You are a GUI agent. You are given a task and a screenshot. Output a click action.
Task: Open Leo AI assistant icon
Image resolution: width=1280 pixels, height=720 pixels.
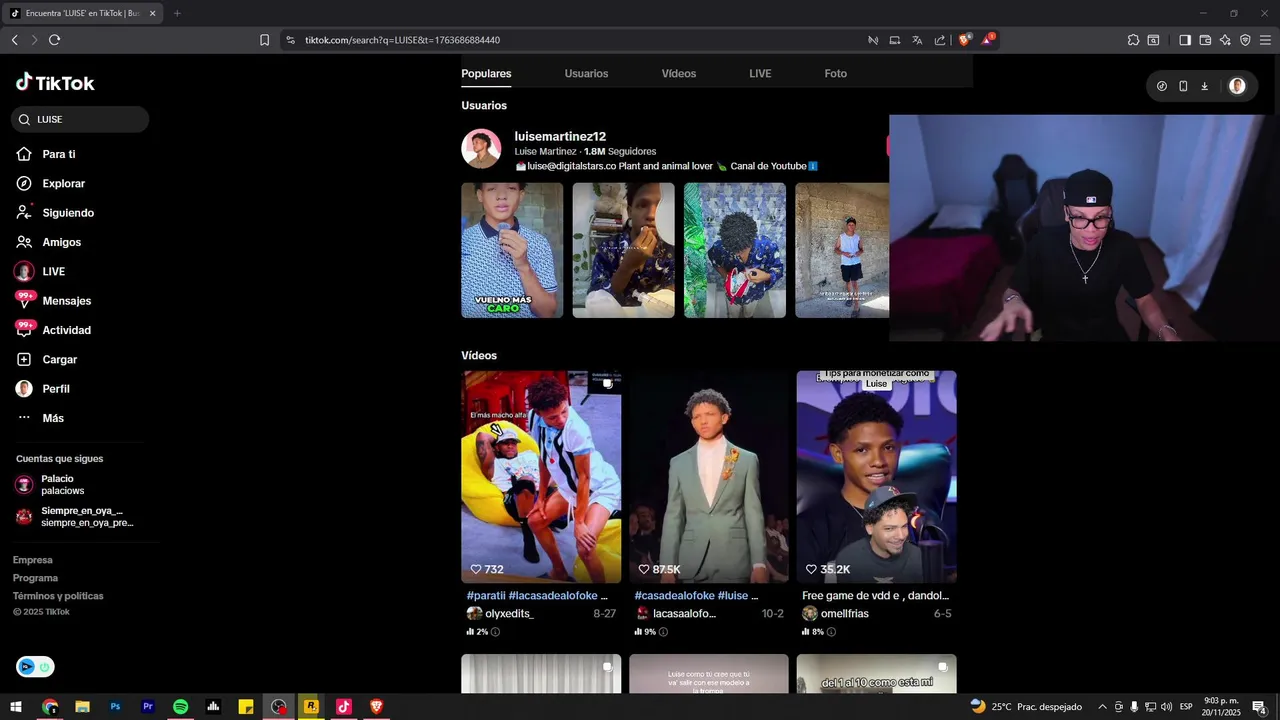tap(1225, 40)
